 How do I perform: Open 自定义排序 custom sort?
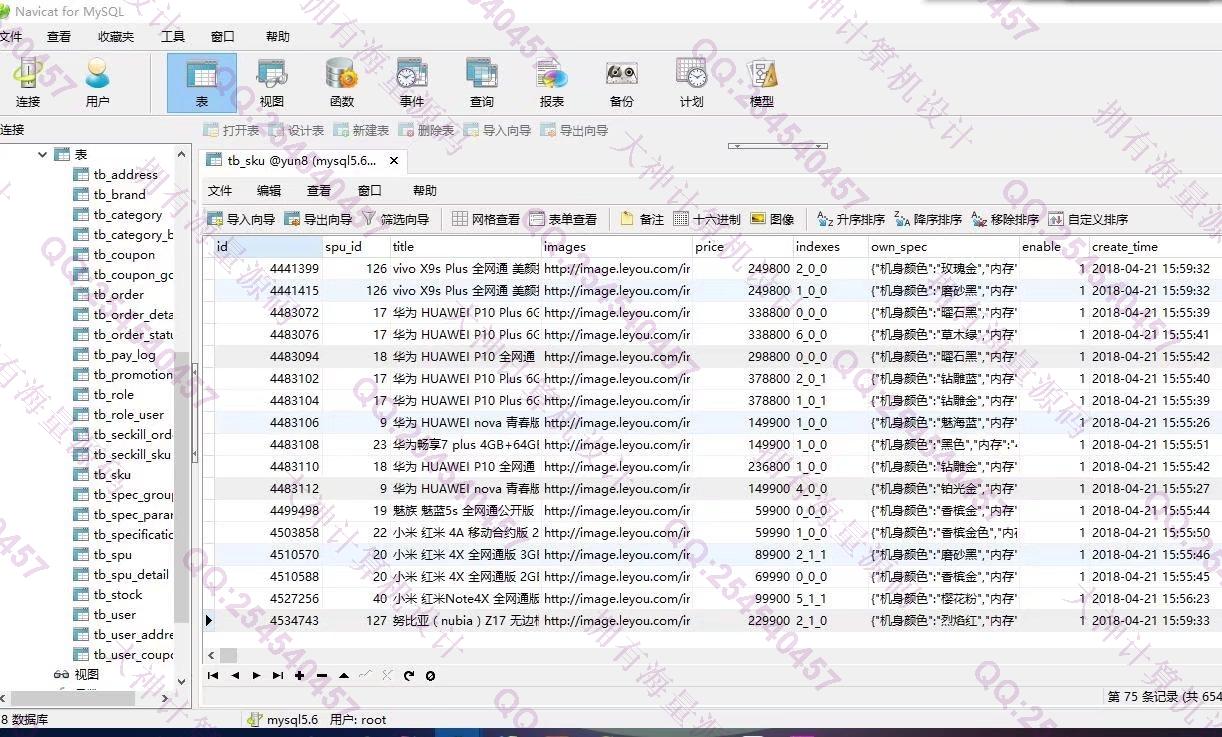click(1088, 219)
